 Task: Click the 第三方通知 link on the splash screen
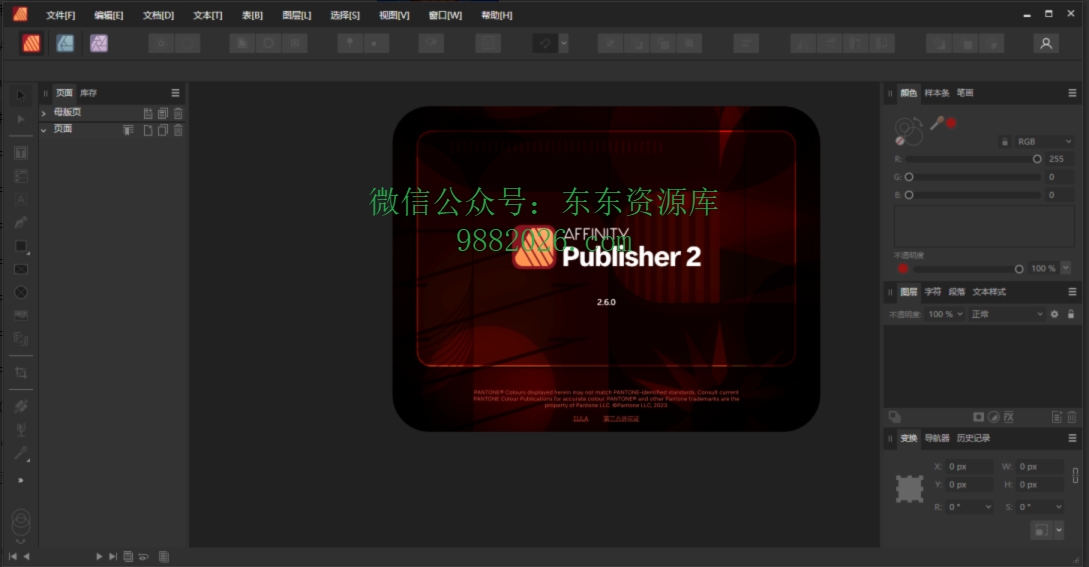[x=621, y=419]
